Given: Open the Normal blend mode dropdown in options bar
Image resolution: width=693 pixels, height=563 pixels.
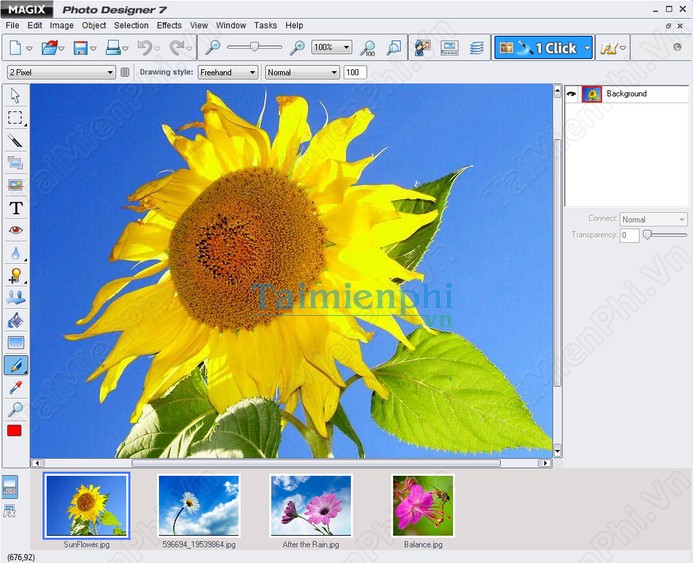Looking at the screenshot, I should point(335,72).
